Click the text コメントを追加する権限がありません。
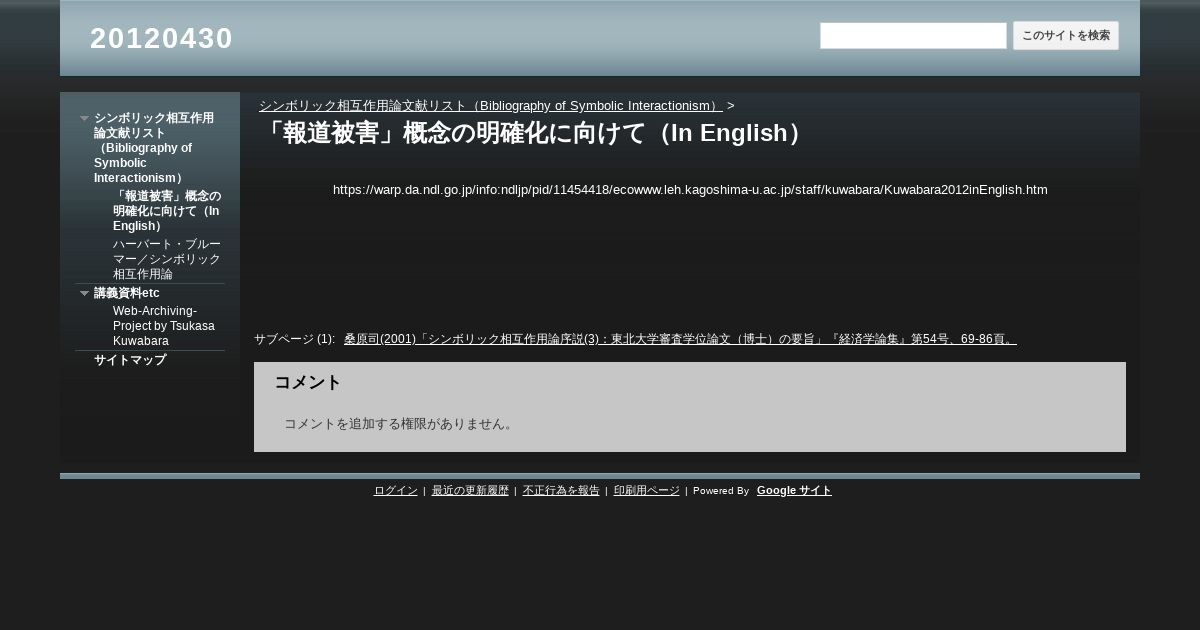The width and height of the screenshot is (1200, 630). tap(401, 424)
